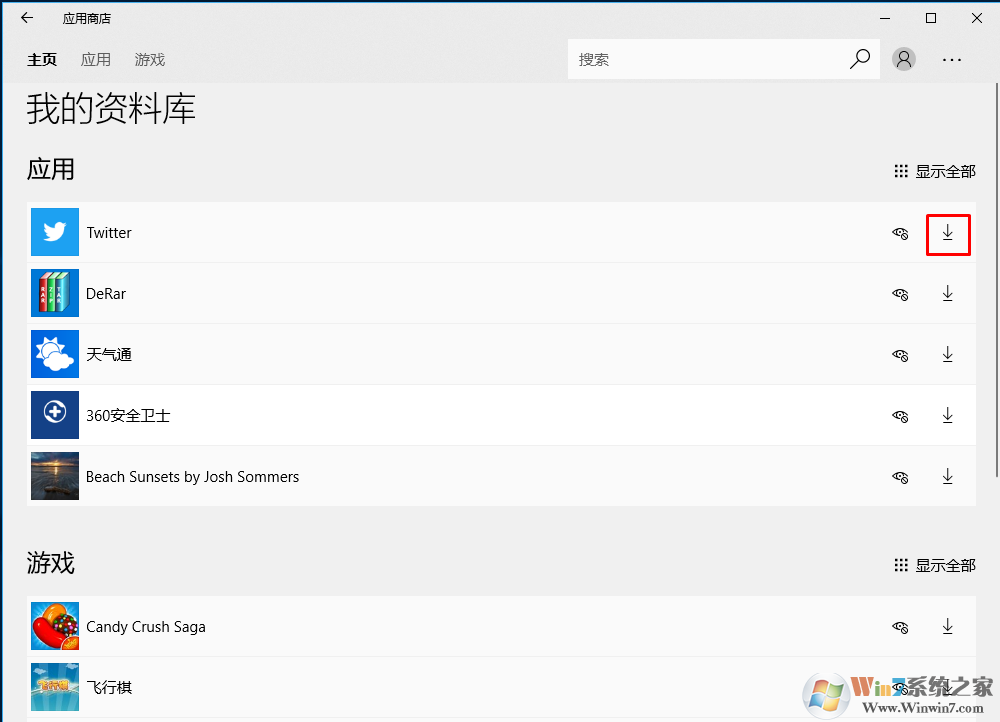Open the DeRar app icon

pos(55,293)
